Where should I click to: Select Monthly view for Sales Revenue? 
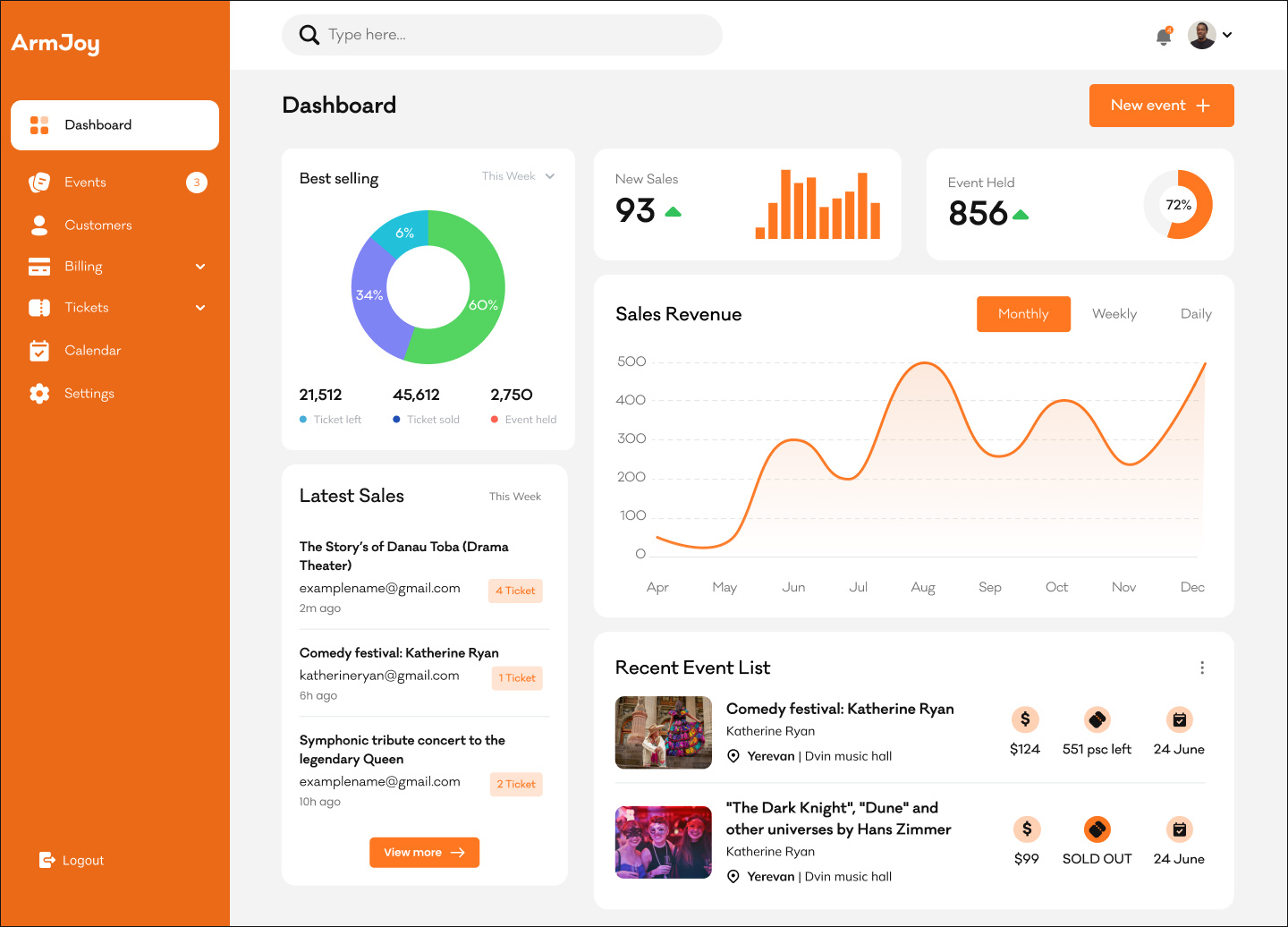(x=1023, y=313)
